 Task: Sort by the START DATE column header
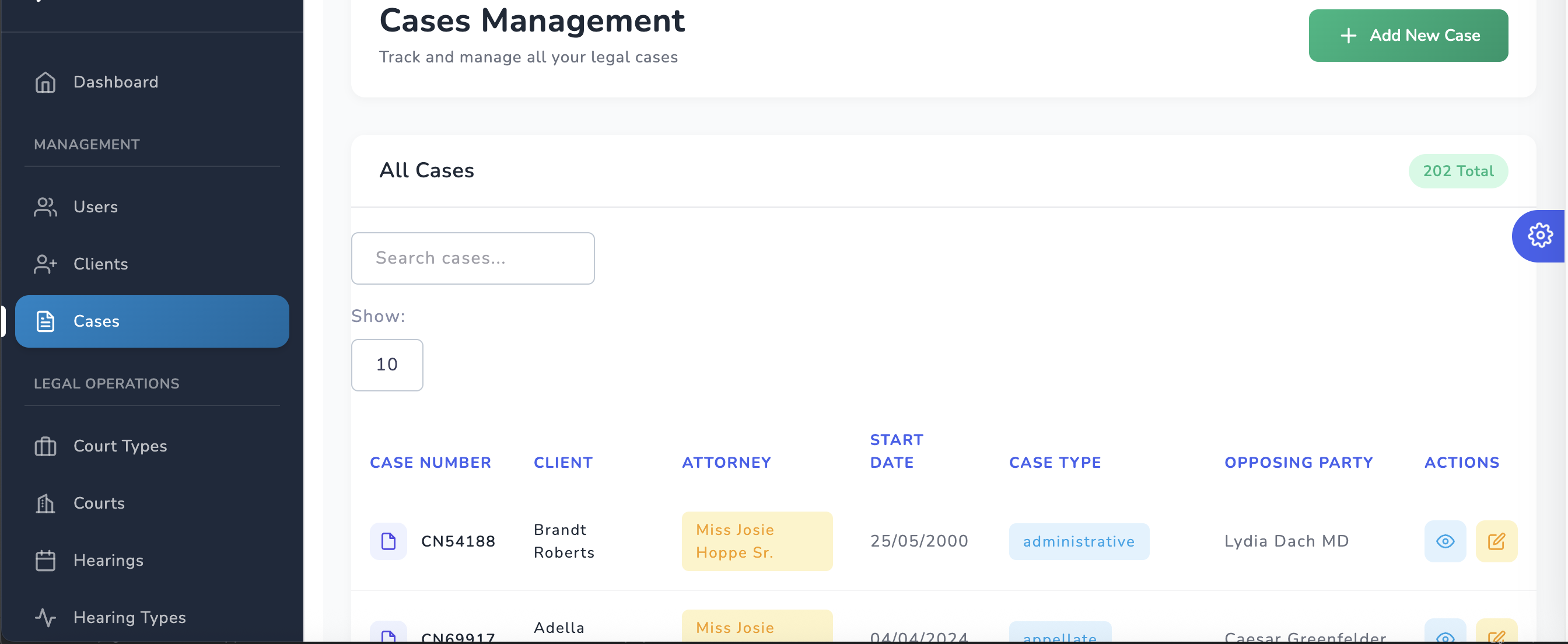[x=896, y=450]
